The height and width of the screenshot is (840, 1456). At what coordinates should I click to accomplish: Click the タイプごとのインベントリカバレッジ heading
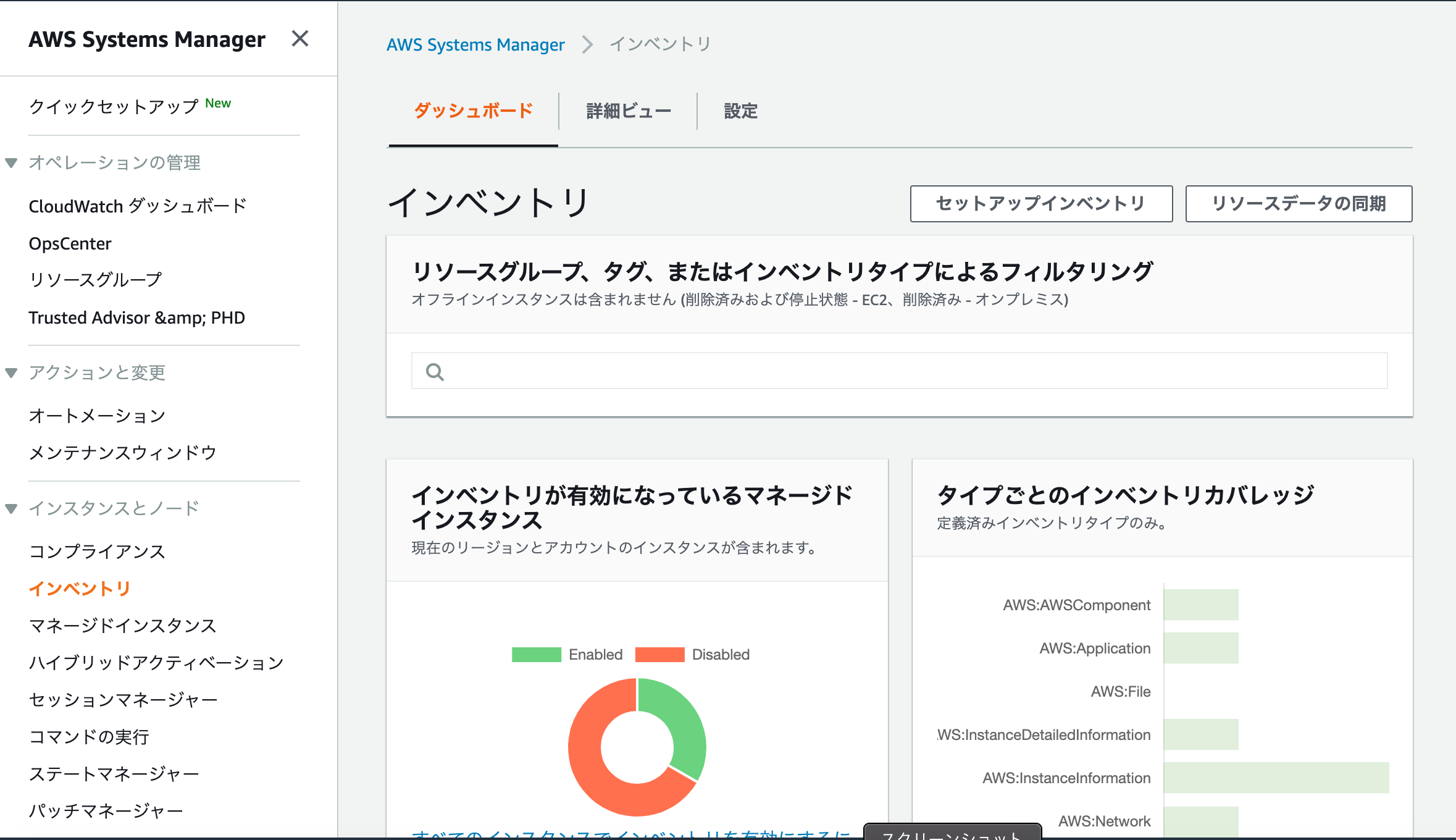(x=1126, y=495)
